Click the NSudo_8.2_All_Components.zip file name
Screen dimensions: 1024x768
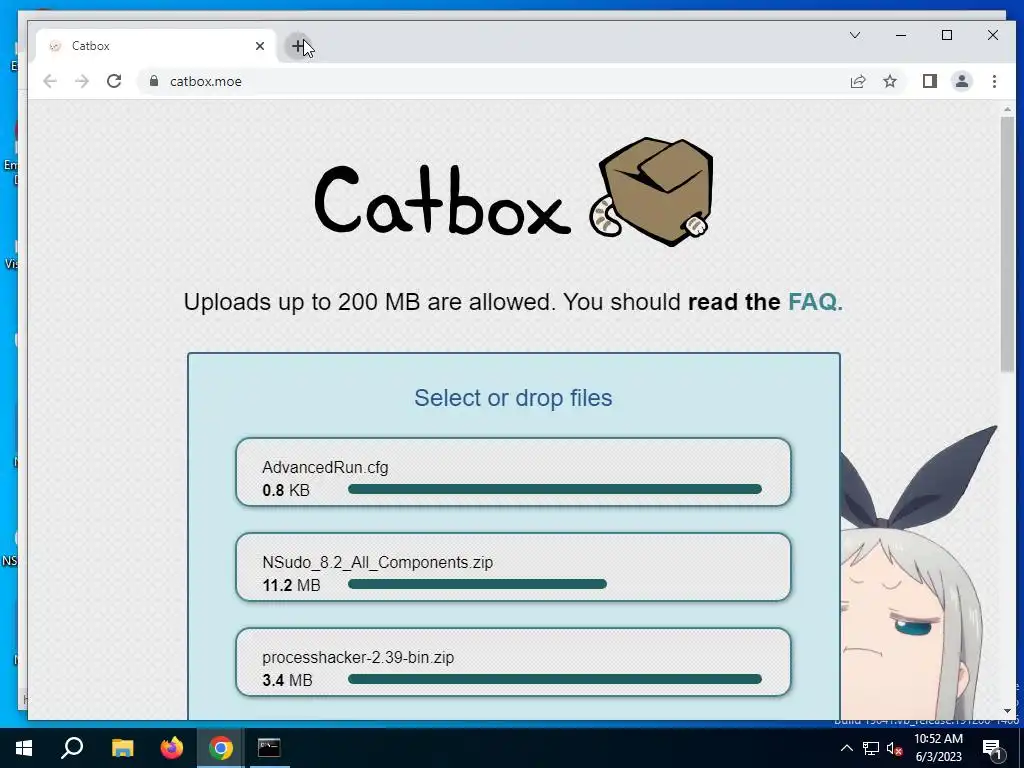coord(377,562)
